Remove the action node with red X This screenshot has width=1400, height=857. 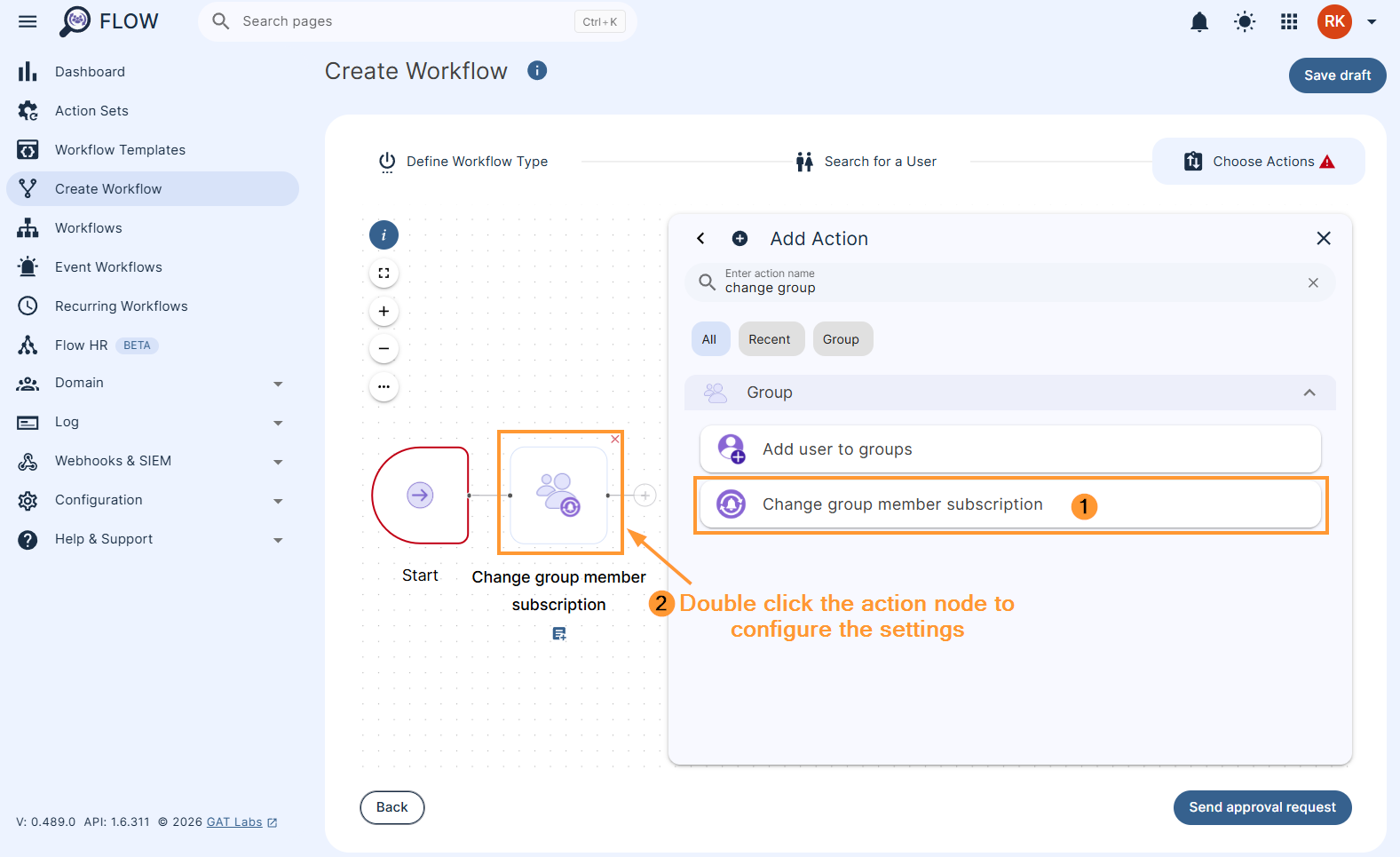click(x=615, y=439)
